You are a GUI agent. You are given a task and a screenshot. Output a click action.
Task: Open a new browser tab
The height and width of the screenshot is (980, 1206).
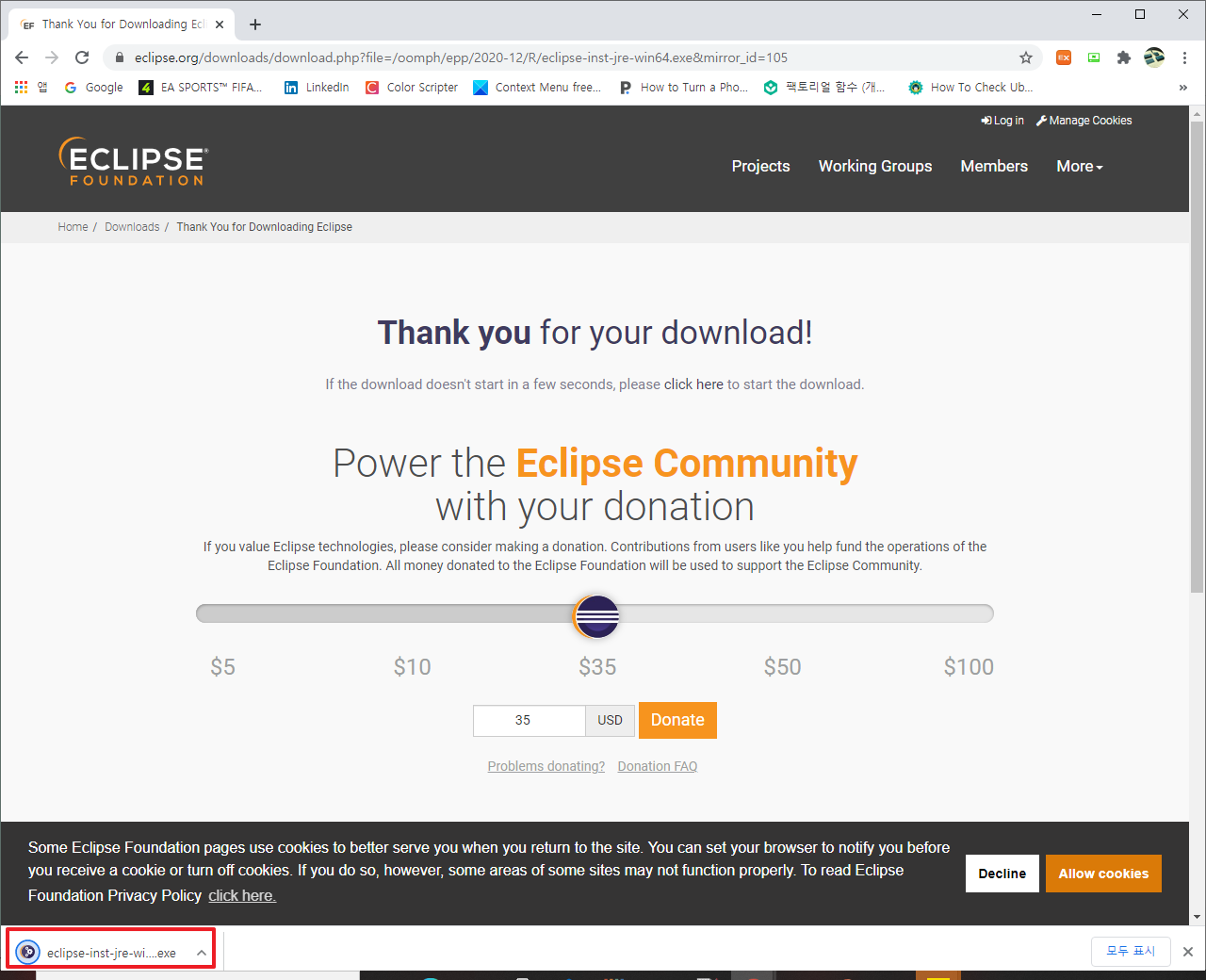point(255,24)
